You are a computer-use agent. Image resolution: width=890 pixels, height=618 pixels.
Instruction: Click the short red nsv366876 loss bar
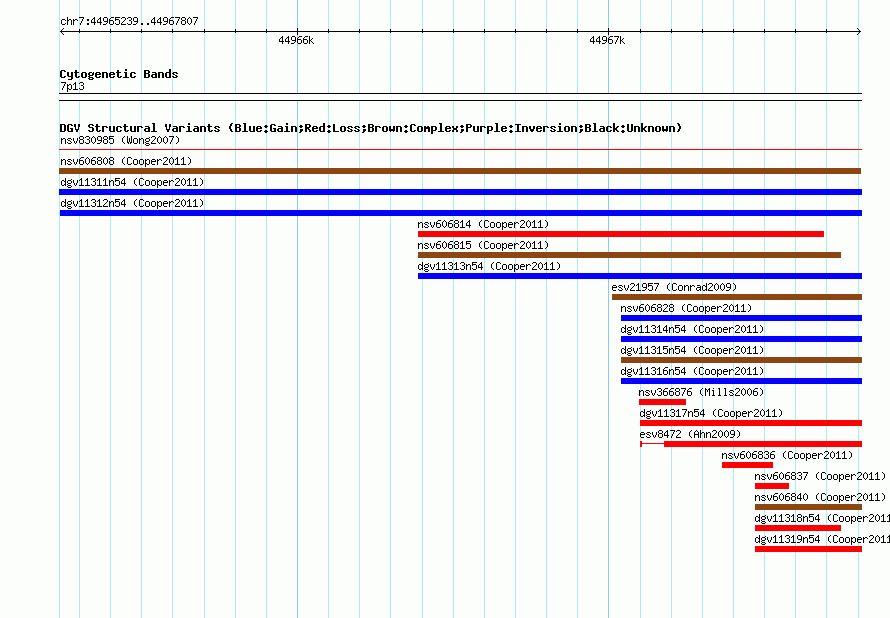(662, 402)
